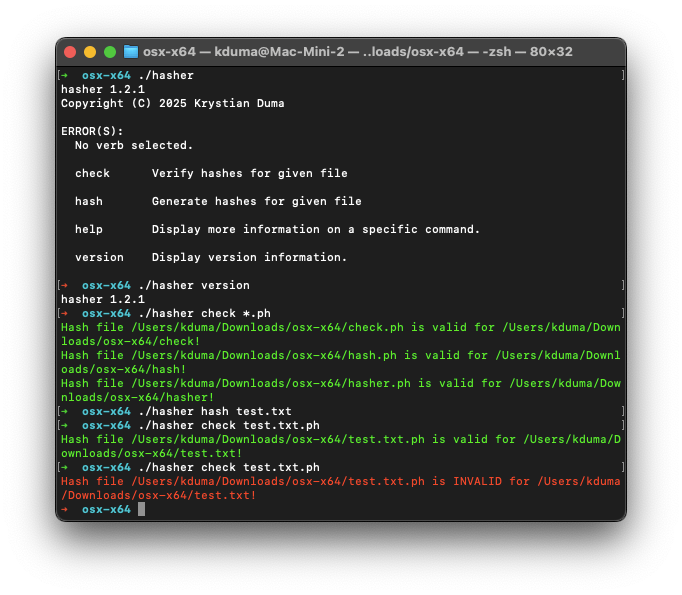This screenshot has height=595, width=682.
Task: Click the terminal window title text
Action: (358, 52)
